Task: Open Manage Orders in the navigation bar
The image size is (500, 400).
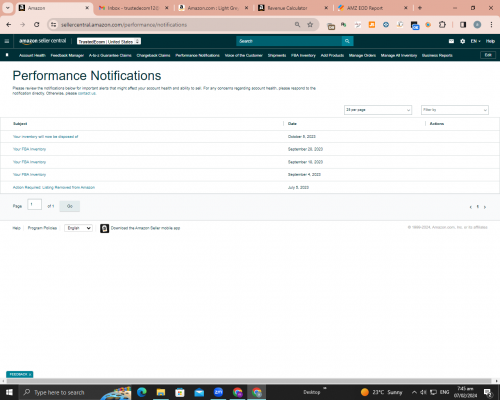Action: pyautogui.click(x=362, y=55)
